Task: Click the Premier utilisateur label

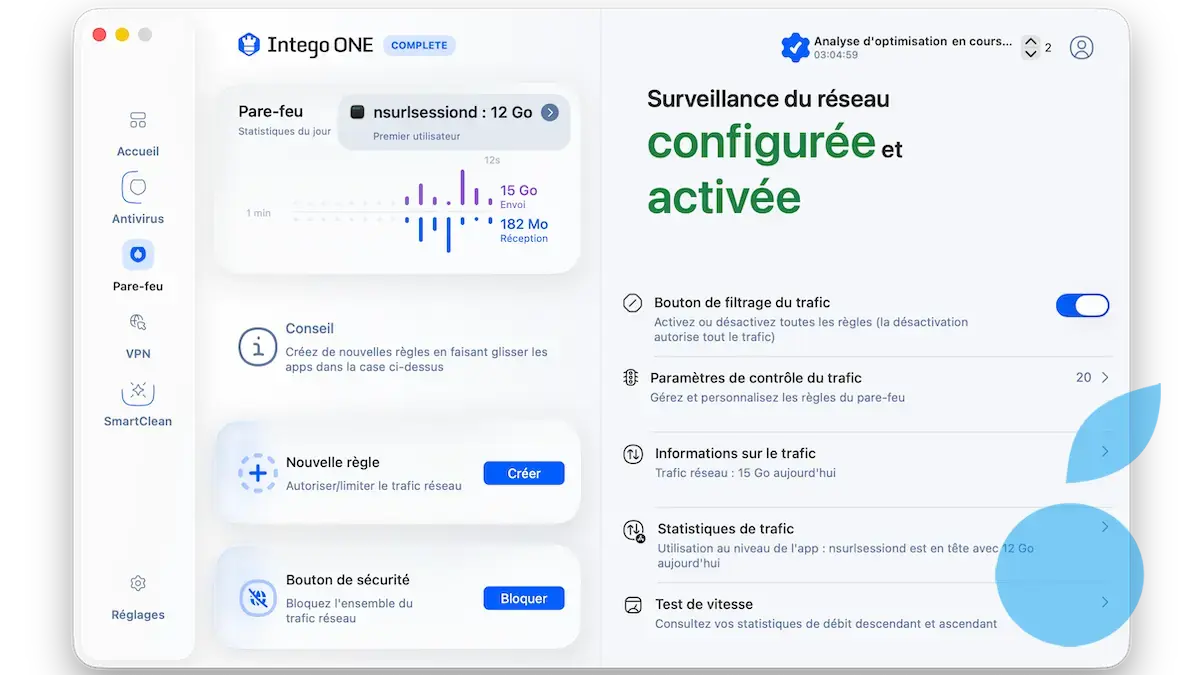Action: point(416,136)
